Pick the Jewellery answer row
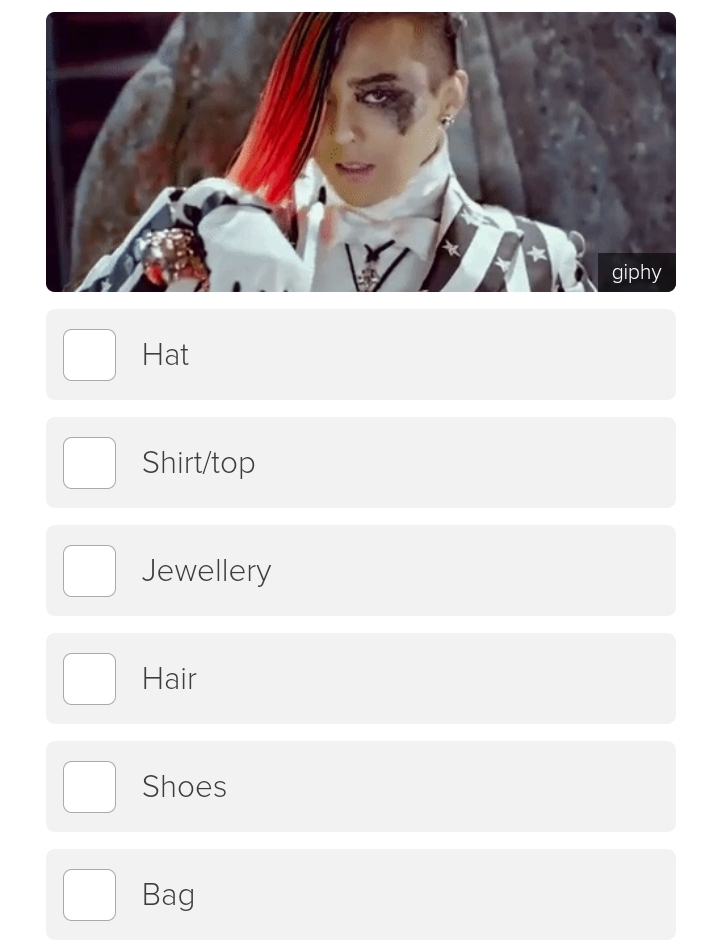The image size is (720, 949). pos(361,571)
